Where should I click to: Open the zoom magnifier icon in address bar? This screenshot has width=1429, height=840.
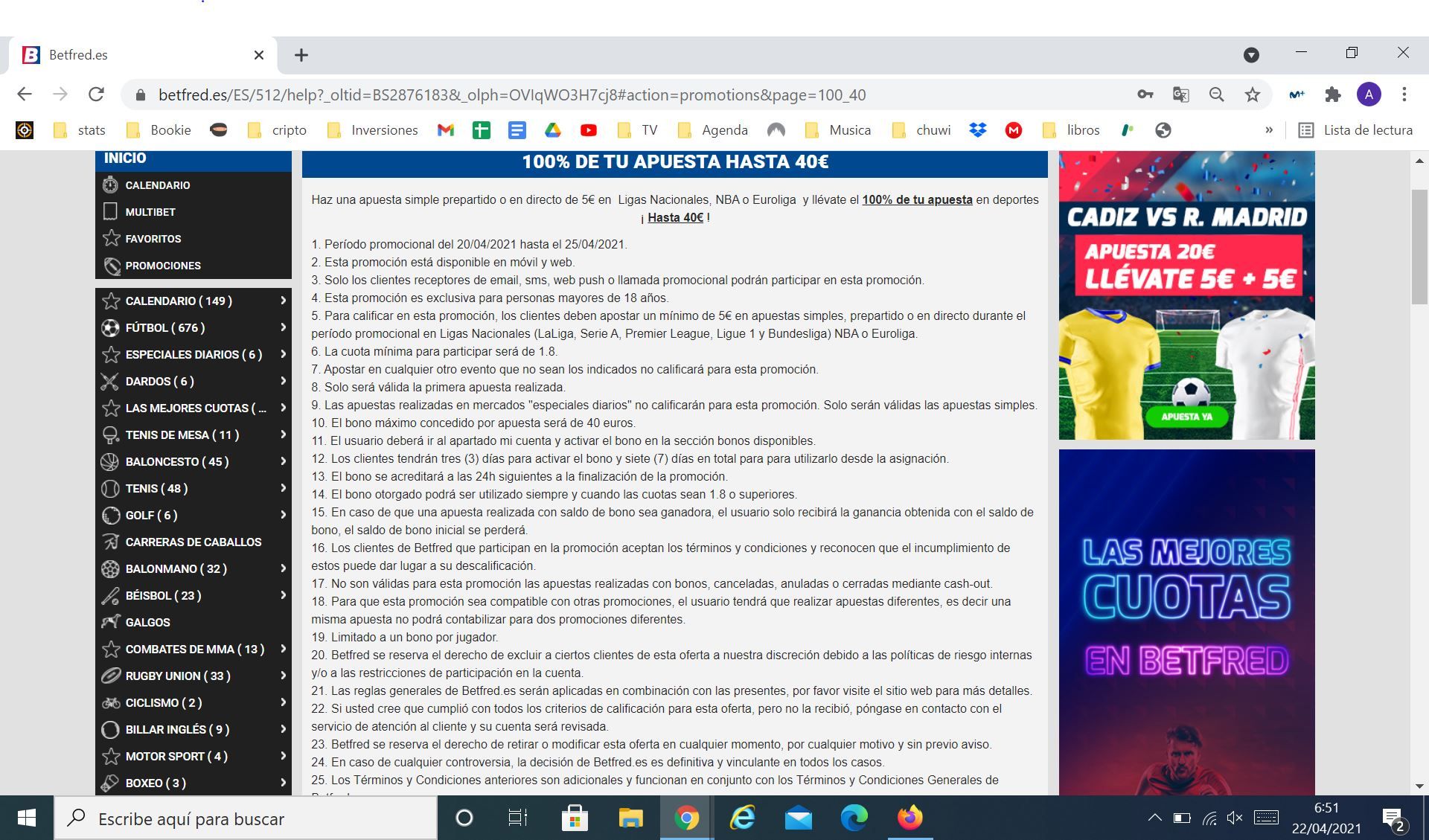coord(1216,94)
